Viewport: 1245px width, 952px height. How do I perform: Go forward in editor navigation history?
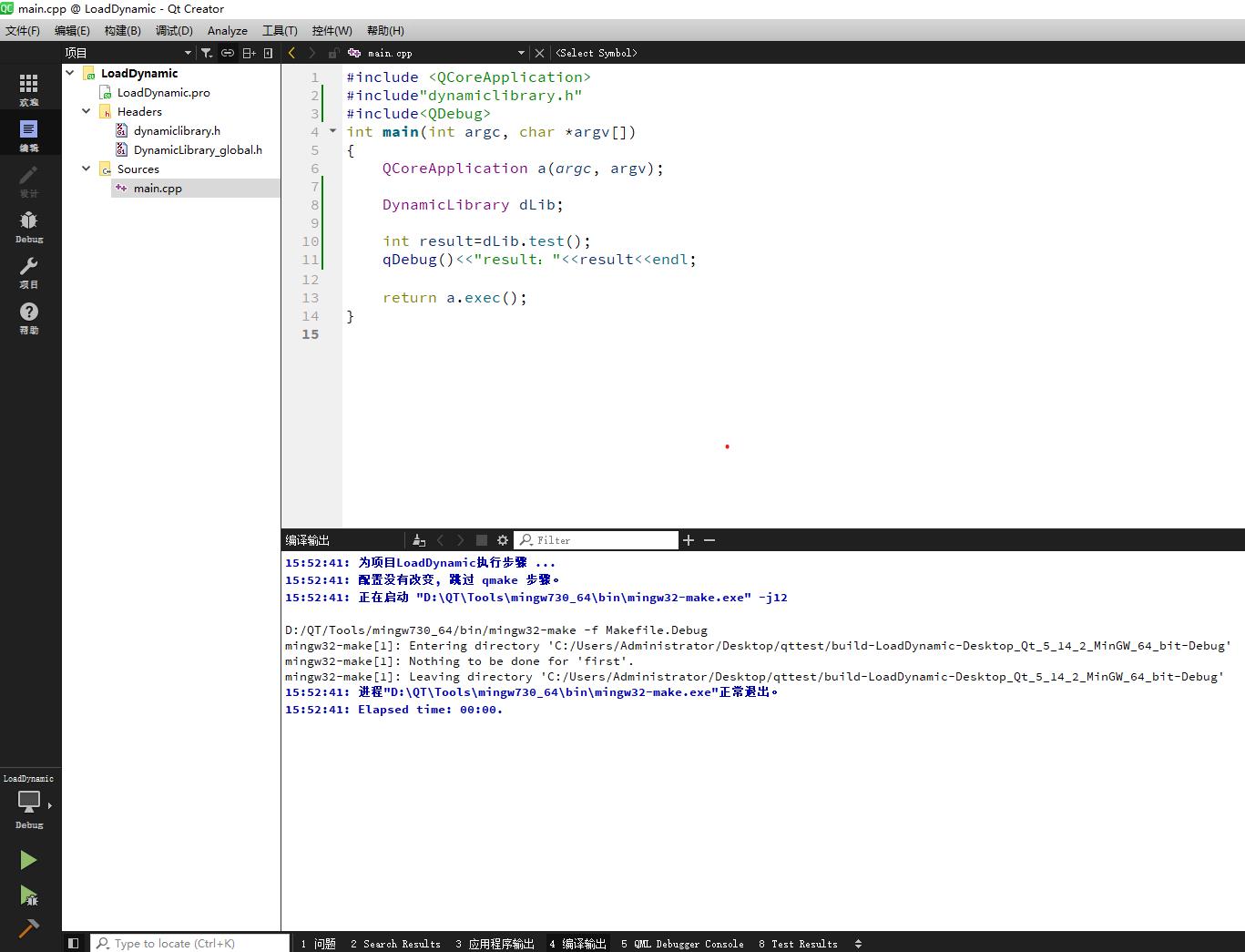[x=312, y=53]
